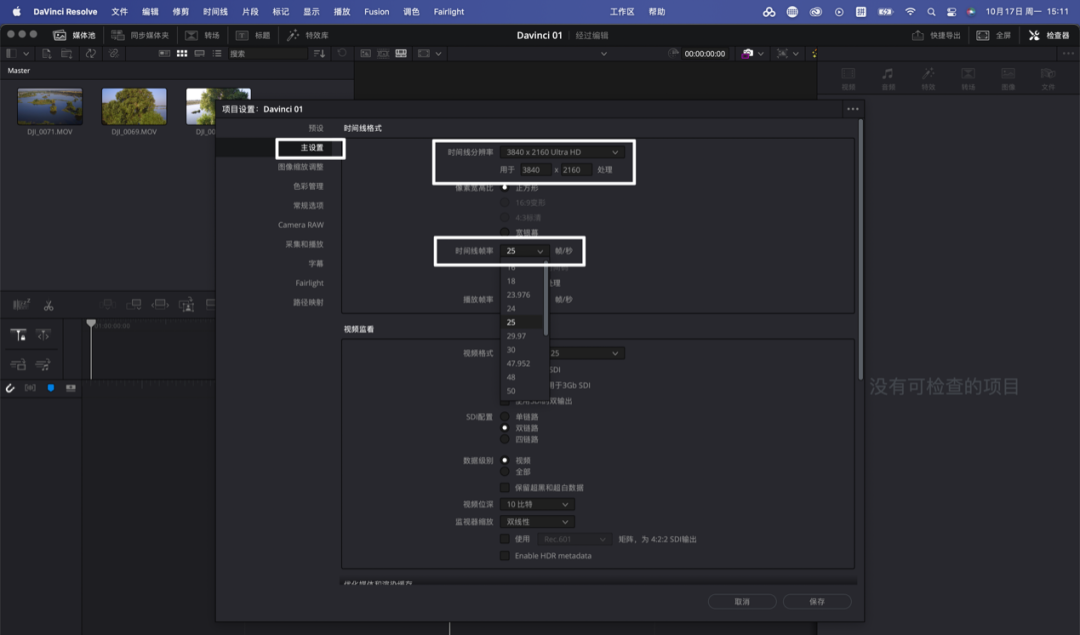Open the 同步媒体夹 sync bin
1080x635 pixels.
tap(141, 35)
